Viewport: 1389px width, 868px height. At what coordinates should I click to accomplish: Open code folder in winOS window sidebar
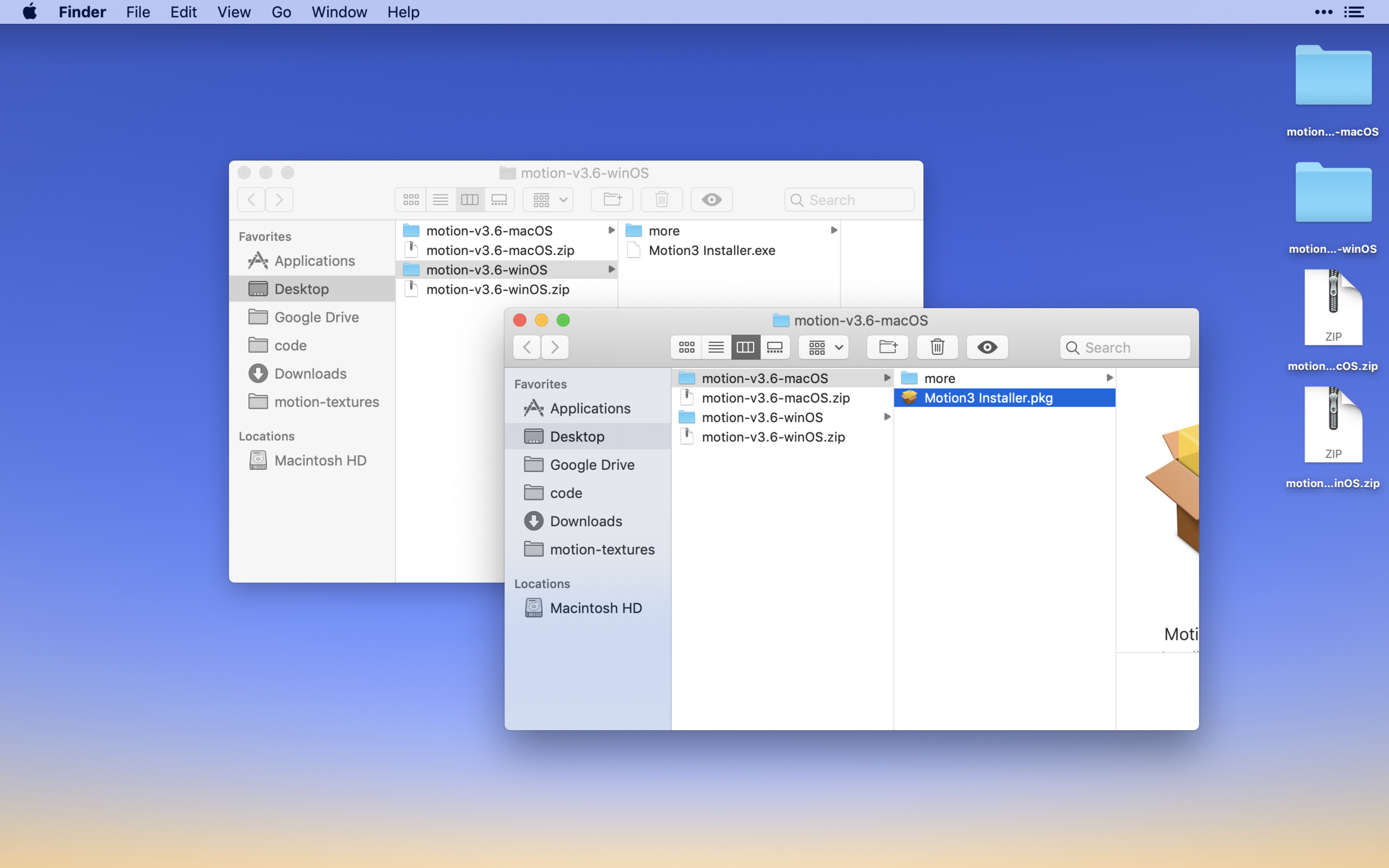pyautogui.click(x=312, y=345)
